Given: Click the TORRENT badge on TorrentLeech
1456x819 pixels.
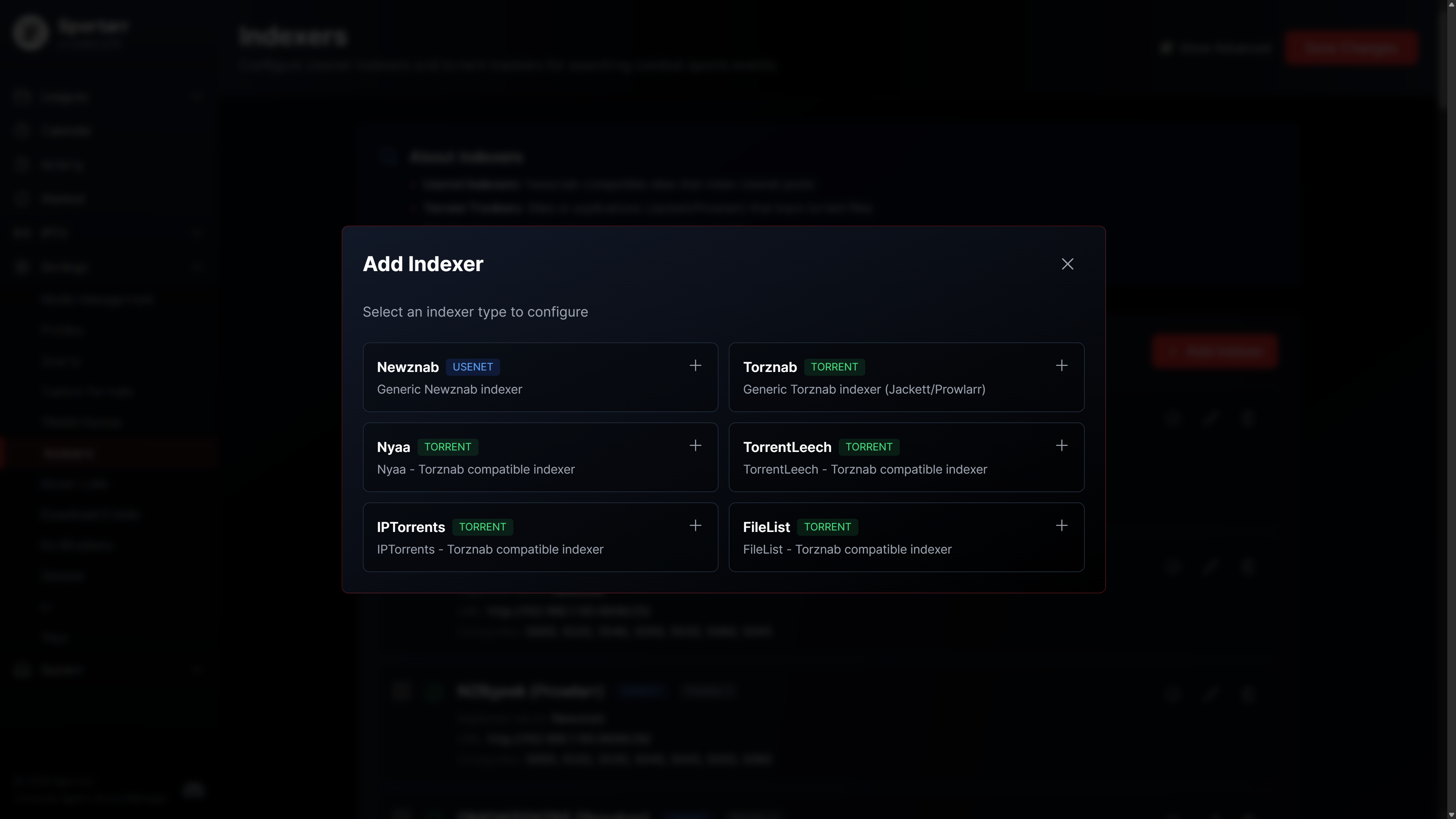Looking at the screenshot, I should pyautogui.click(x=869, y=447).
